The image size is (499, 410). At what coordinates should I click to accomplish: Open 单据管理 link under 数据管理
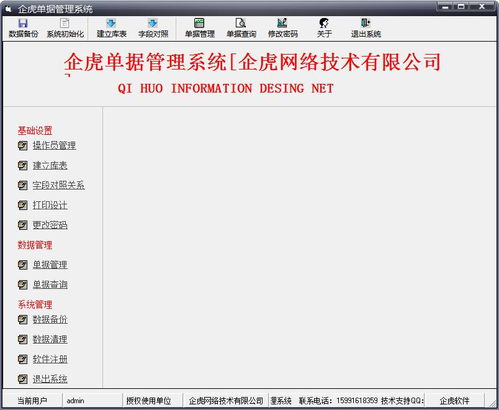click(50, 265)
